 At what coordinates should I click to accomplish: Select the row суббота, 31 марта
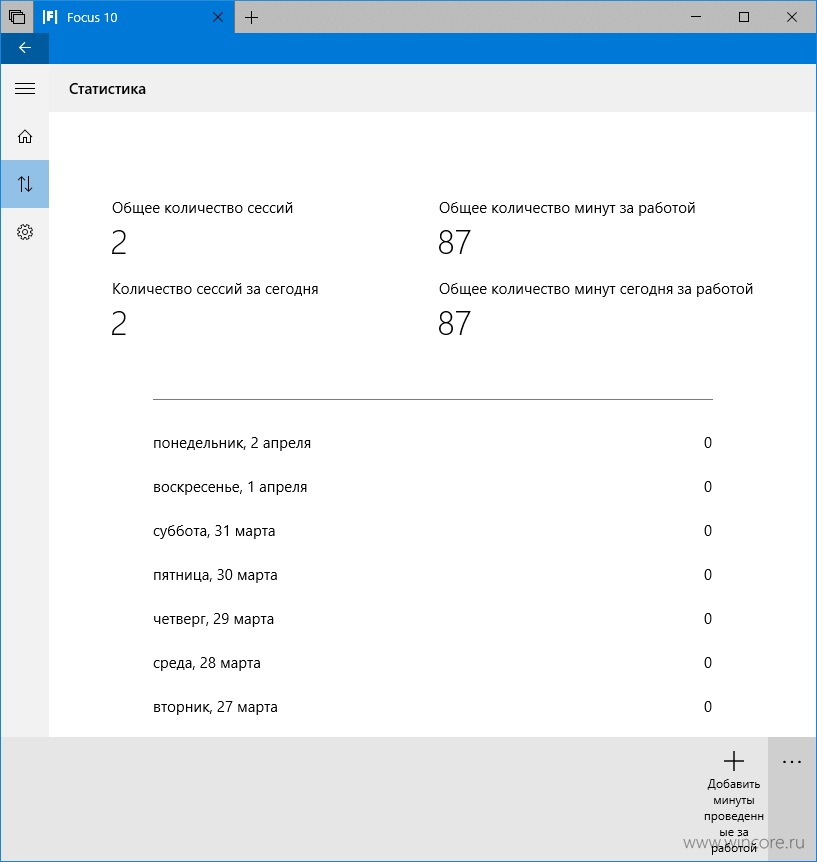(433, 531)
